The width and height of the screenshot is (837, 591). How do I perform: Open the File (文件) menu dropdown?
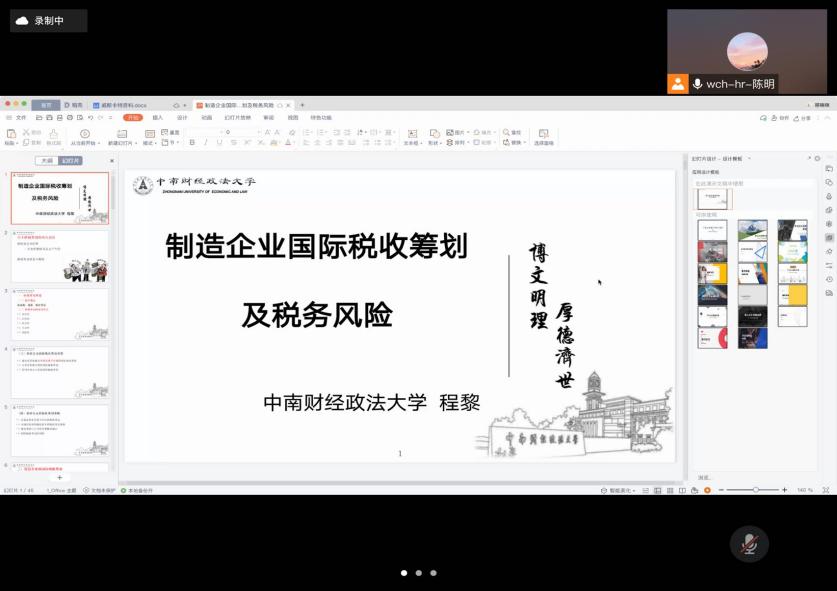20,117
